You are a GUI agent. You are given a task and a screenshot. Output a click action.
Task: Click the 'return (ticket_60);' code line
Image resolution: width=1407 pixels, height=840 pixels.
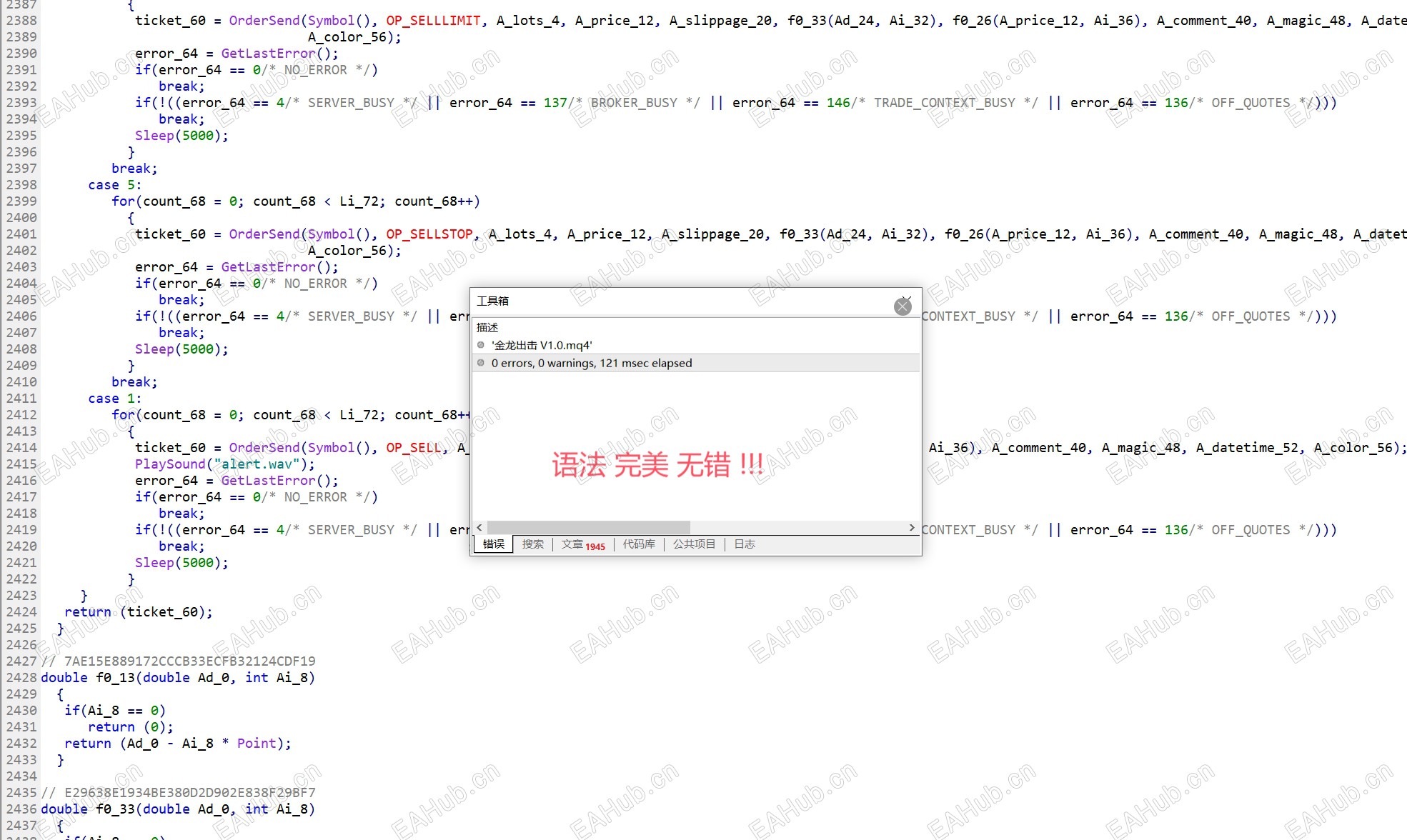pos(138,612)
